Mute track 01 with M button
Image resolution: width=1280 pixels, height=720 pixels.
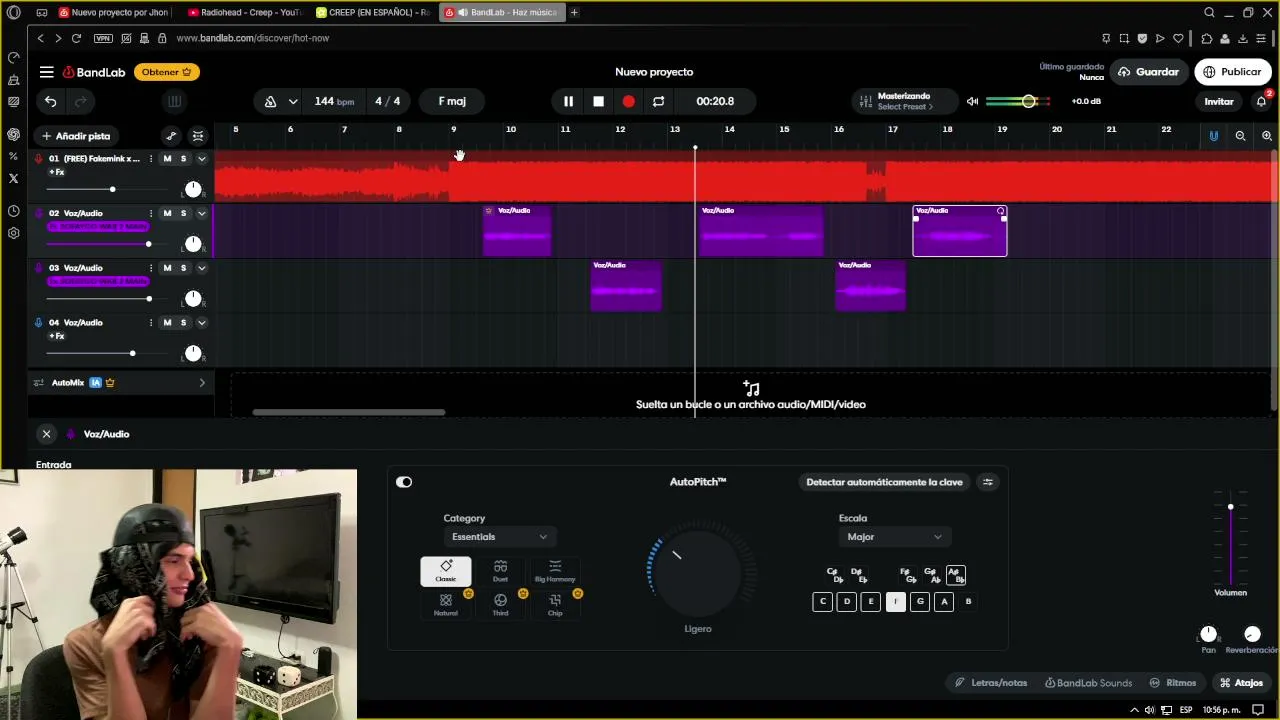[x=167, y=159]
